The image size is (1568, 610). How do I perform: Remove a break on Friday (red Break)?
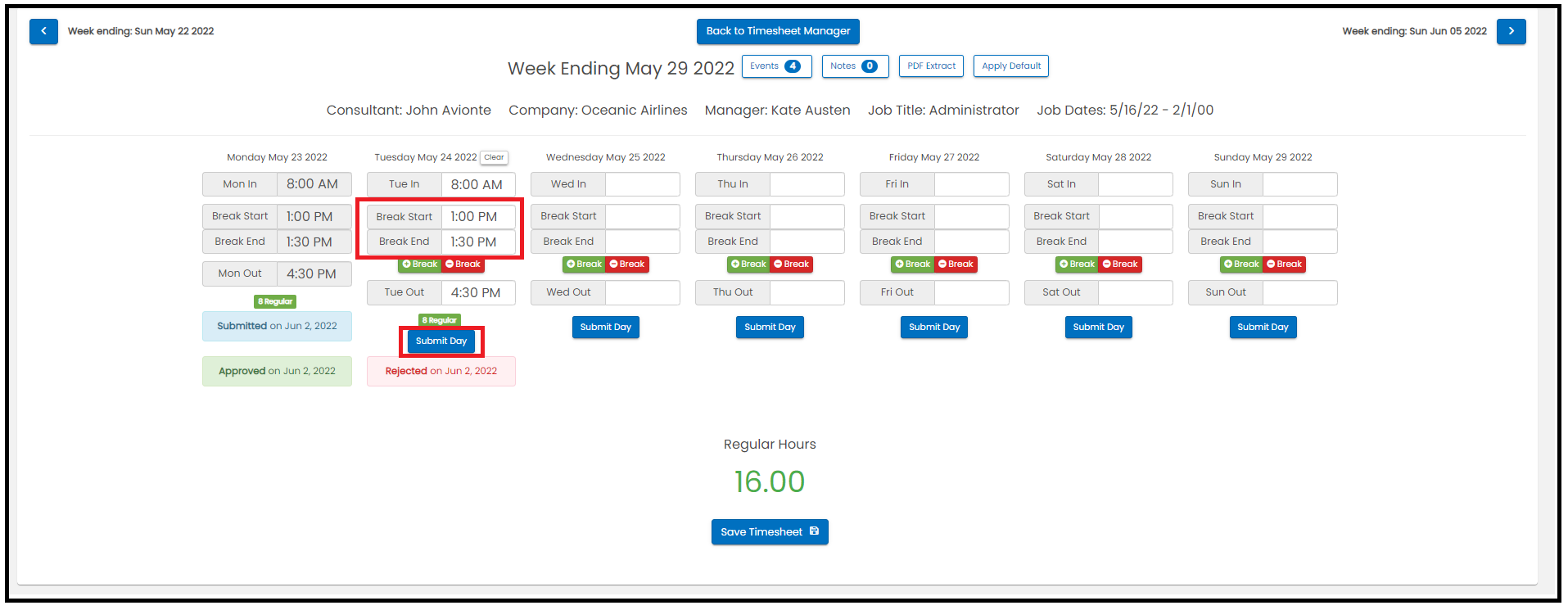tap(956, 264)
